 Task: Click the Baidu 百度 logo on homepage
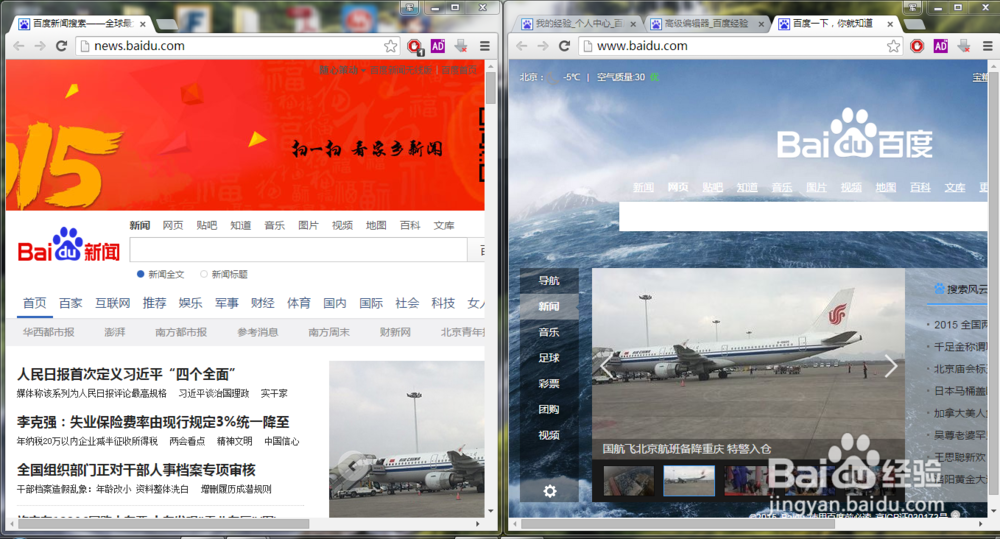coord(854,134)
